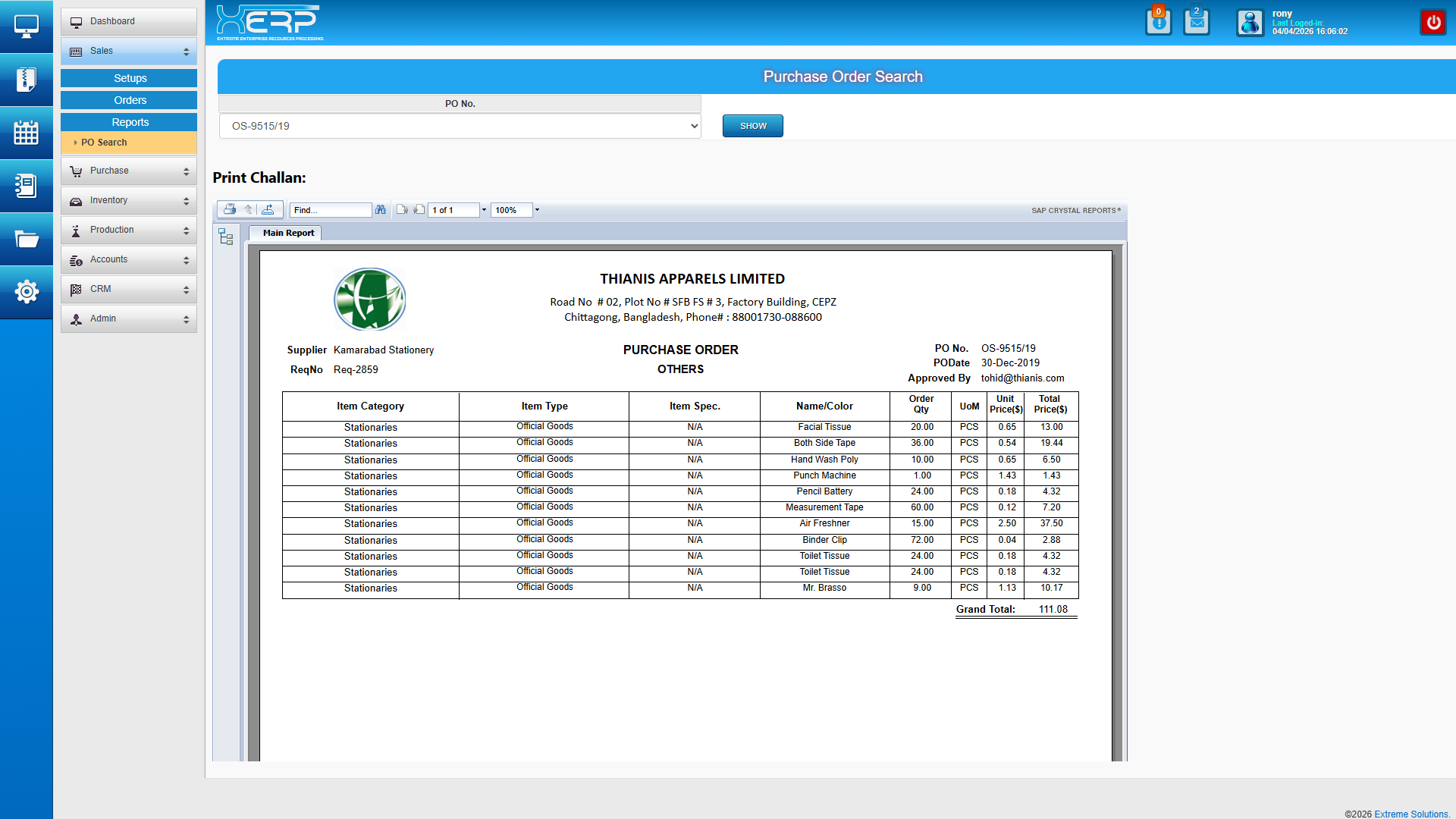1456x819 pixels.
Task: Expand the Inventory menu
Action: point(129,200)
